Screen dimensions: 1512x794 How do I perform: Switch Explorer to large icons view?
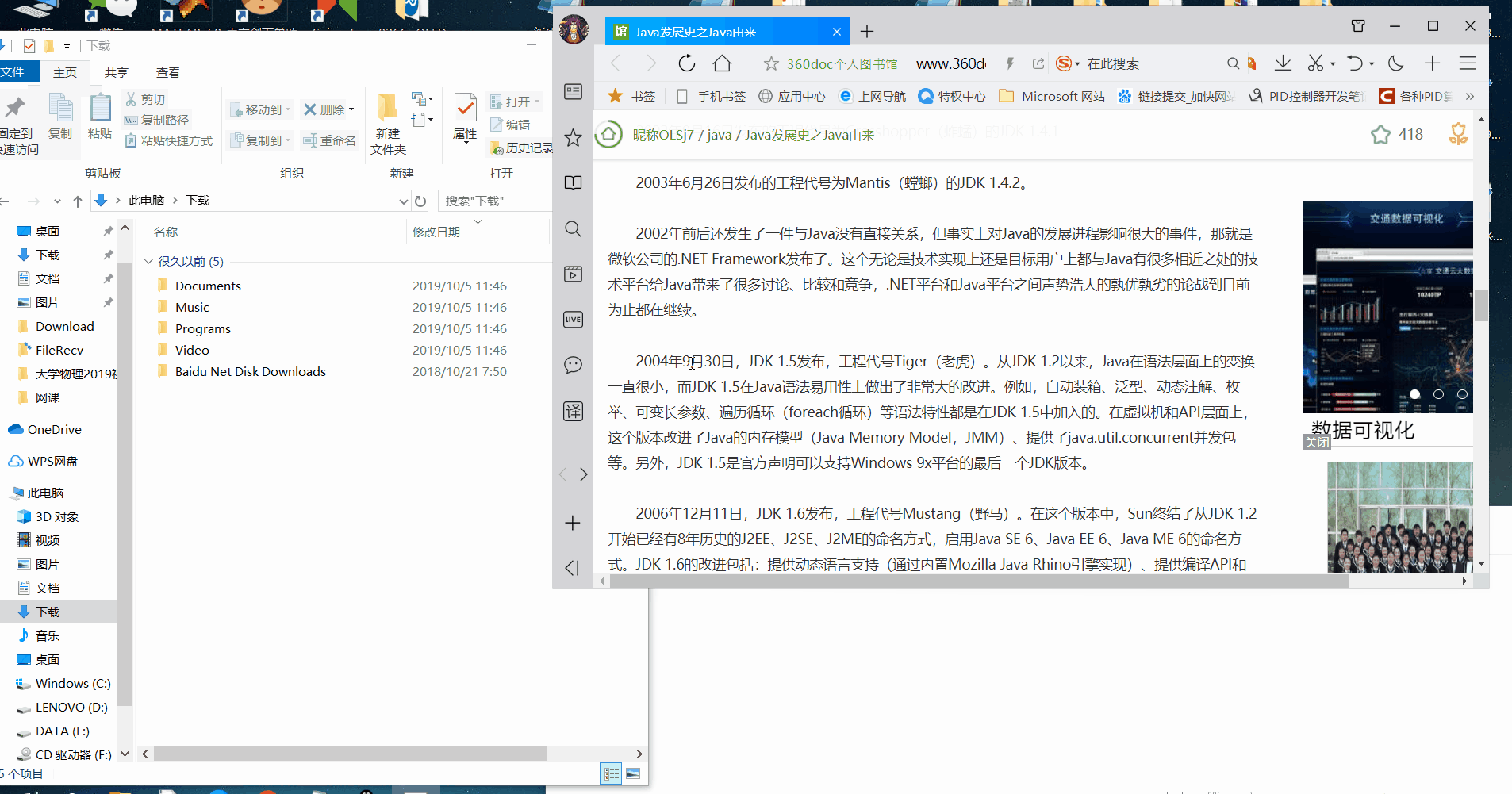(633, 773)
